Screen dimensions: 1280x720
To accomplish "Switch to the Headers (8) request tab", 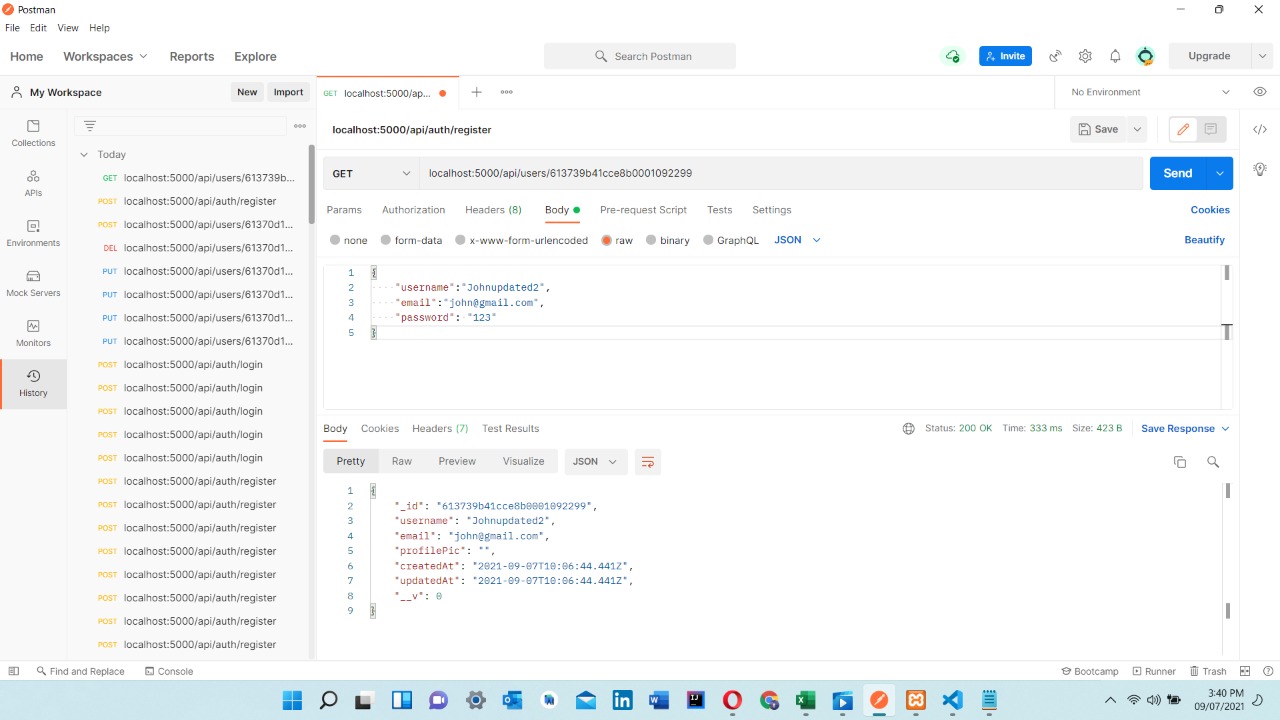I will tap(493, 210).
